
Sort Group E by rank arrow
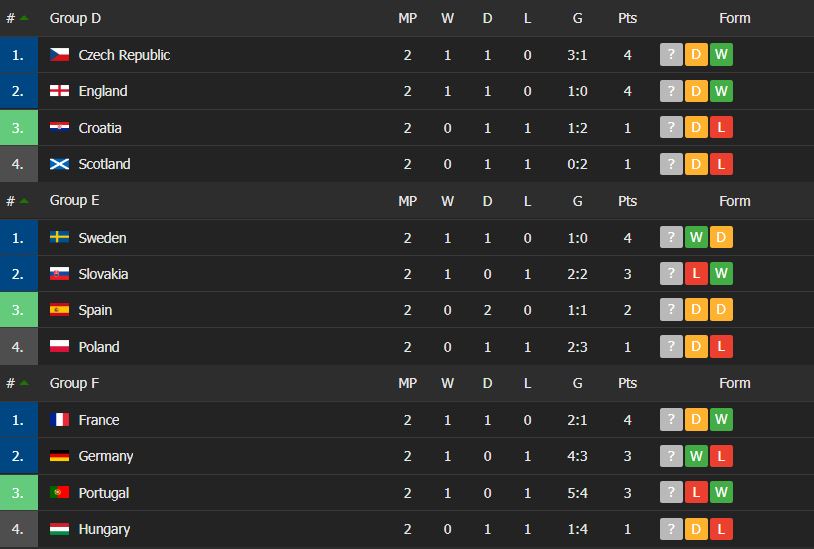point(24,201)
